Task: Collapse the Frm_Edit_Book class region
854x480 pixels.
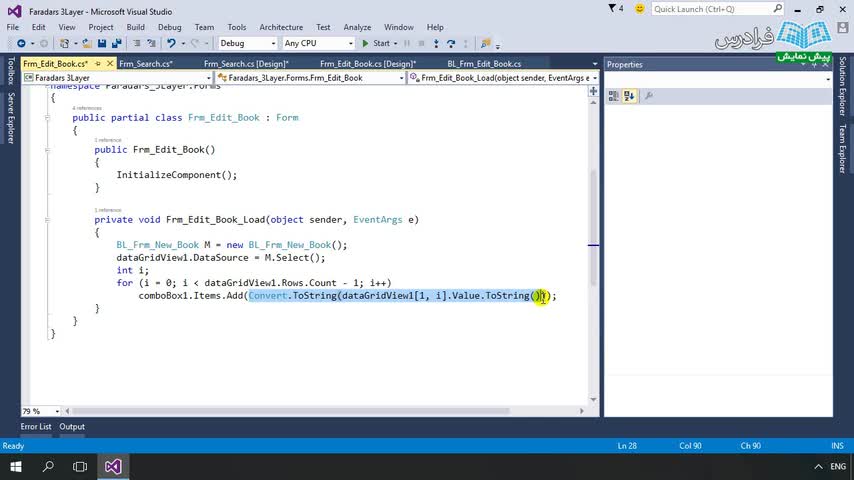Action: coord(47,118)
